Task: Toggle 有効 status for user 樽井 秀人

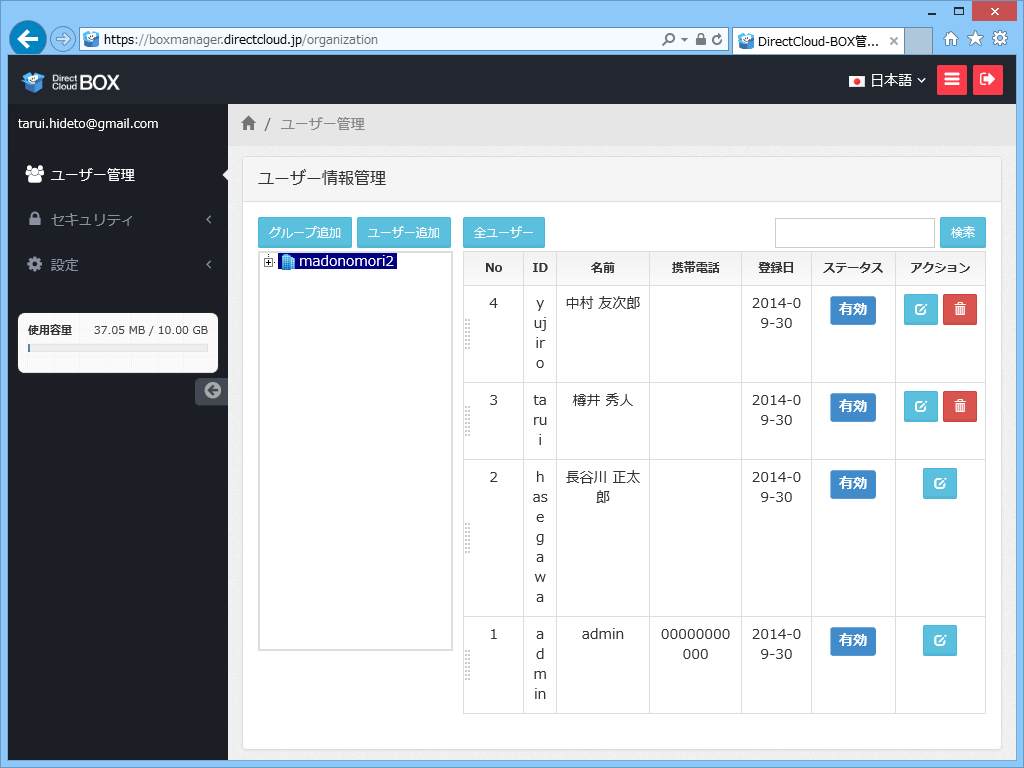Action: pos(852,406)
